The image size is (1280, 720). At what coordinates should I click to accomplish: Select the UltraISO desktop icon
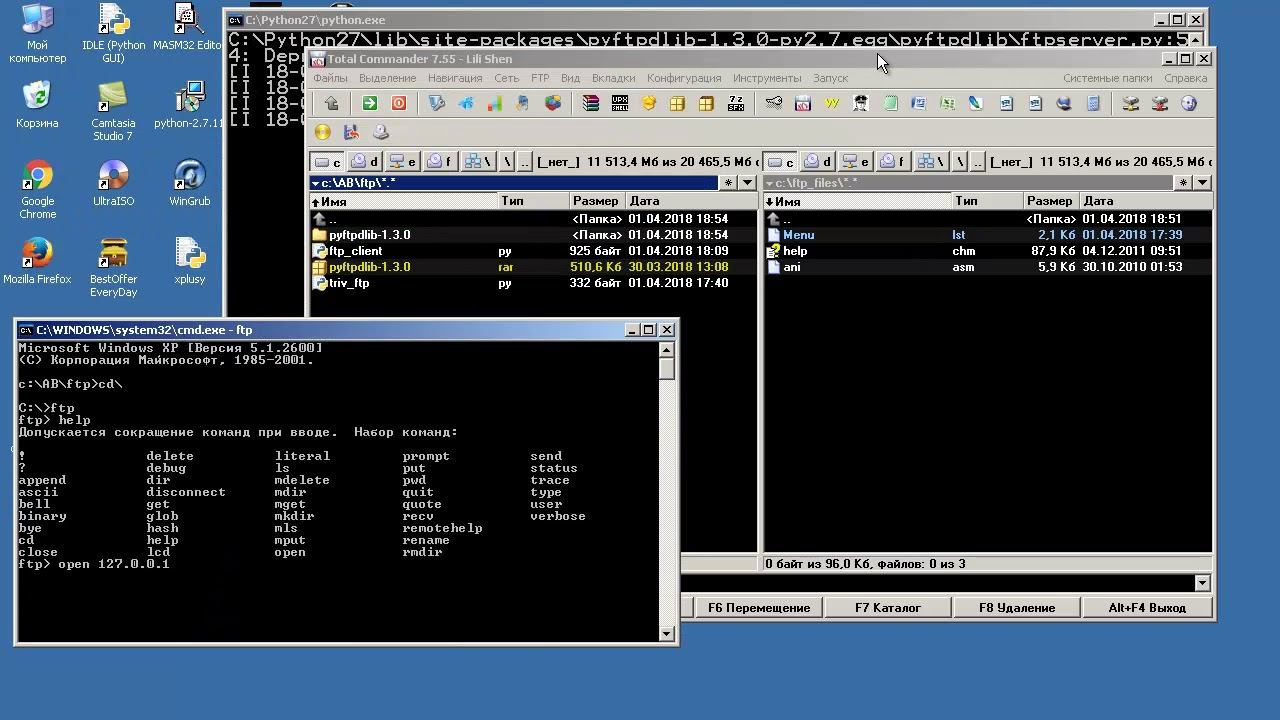coord(113,183)
